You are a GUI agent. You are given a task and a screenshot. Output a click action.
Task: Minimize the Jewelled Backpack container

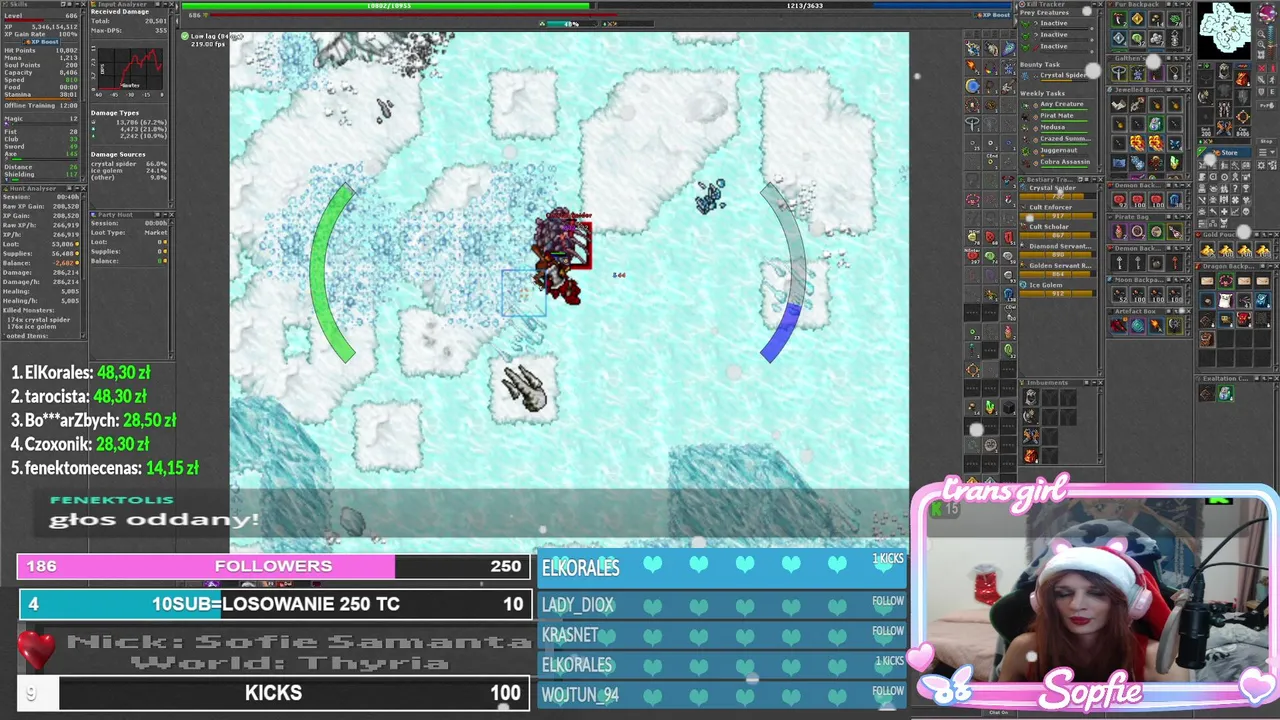[1182, 90]
